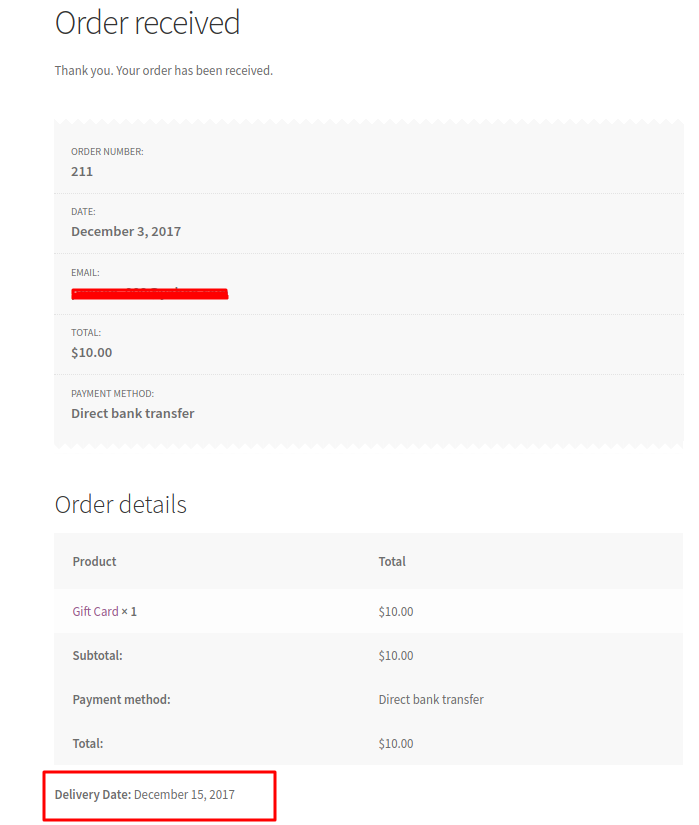
Task: Click Direct bank transfer in order summary
Action: [133, 414]
